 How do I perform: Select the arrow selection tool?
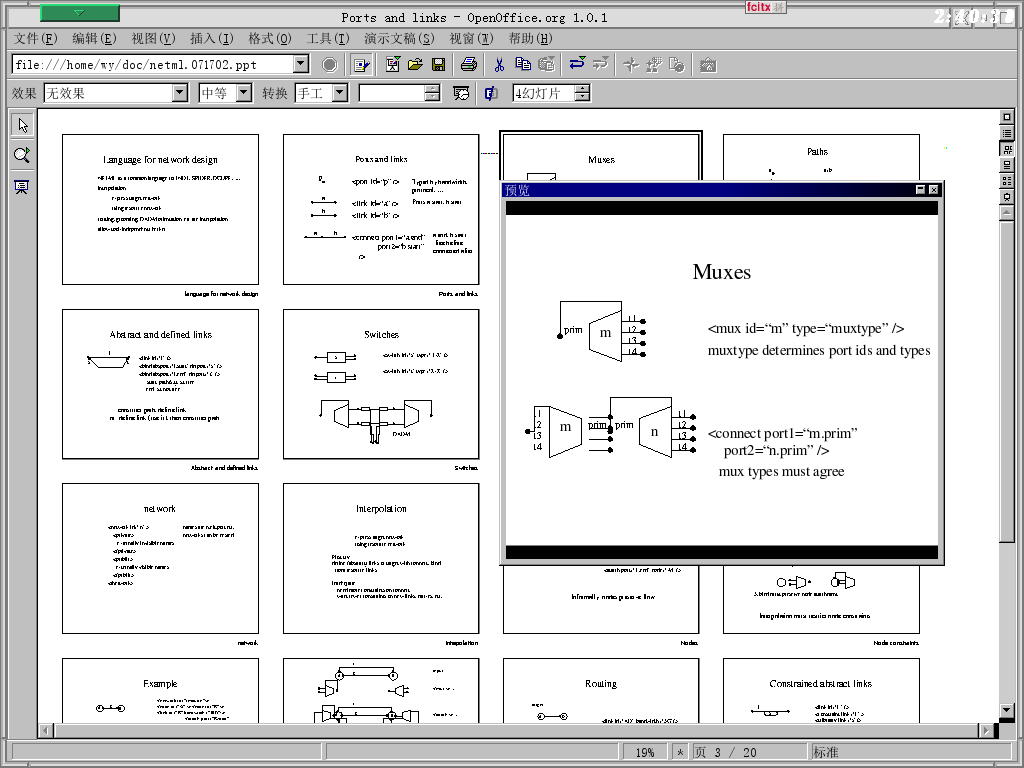coord(21,125)
